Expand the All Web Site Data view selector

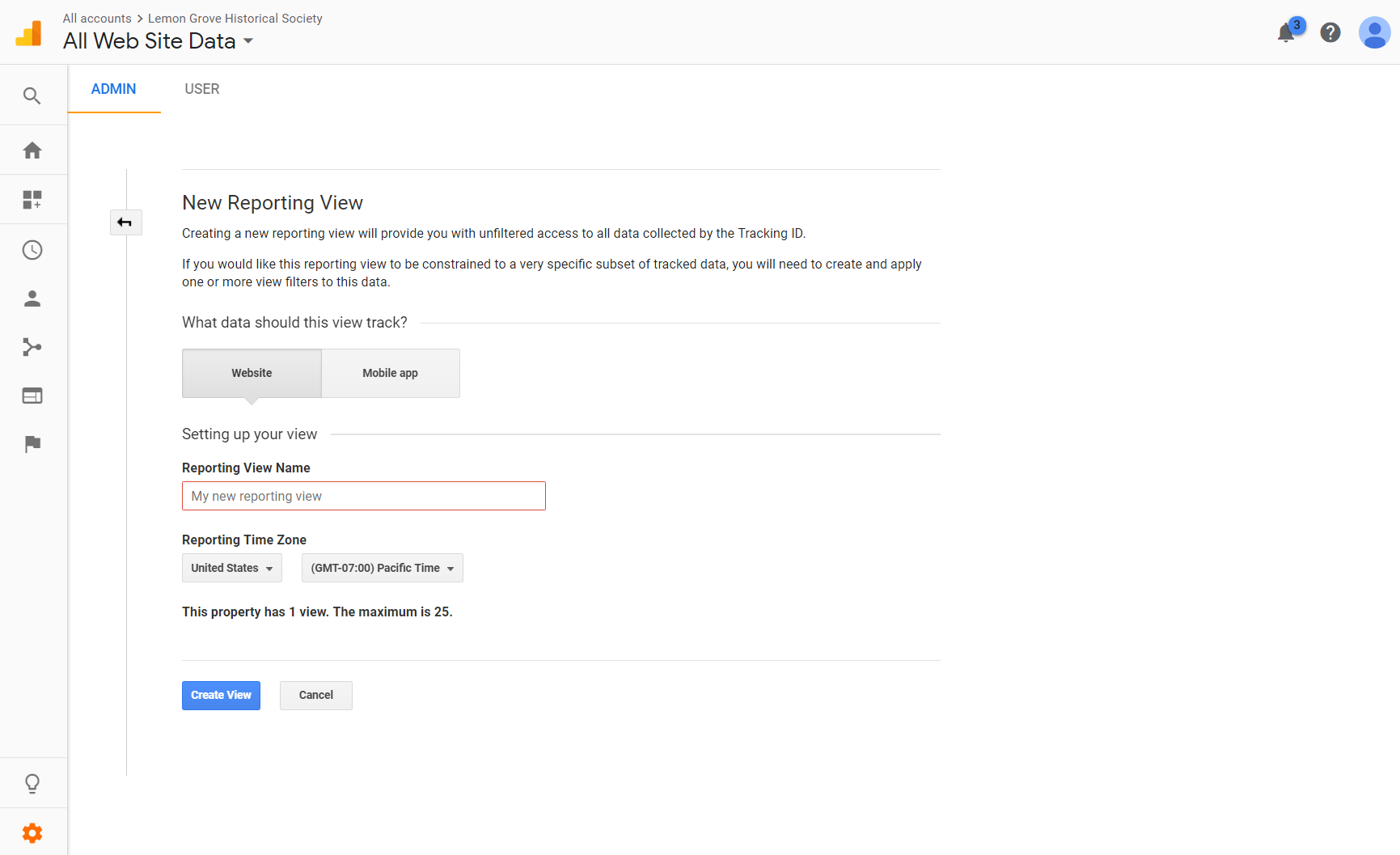(159, 41)
